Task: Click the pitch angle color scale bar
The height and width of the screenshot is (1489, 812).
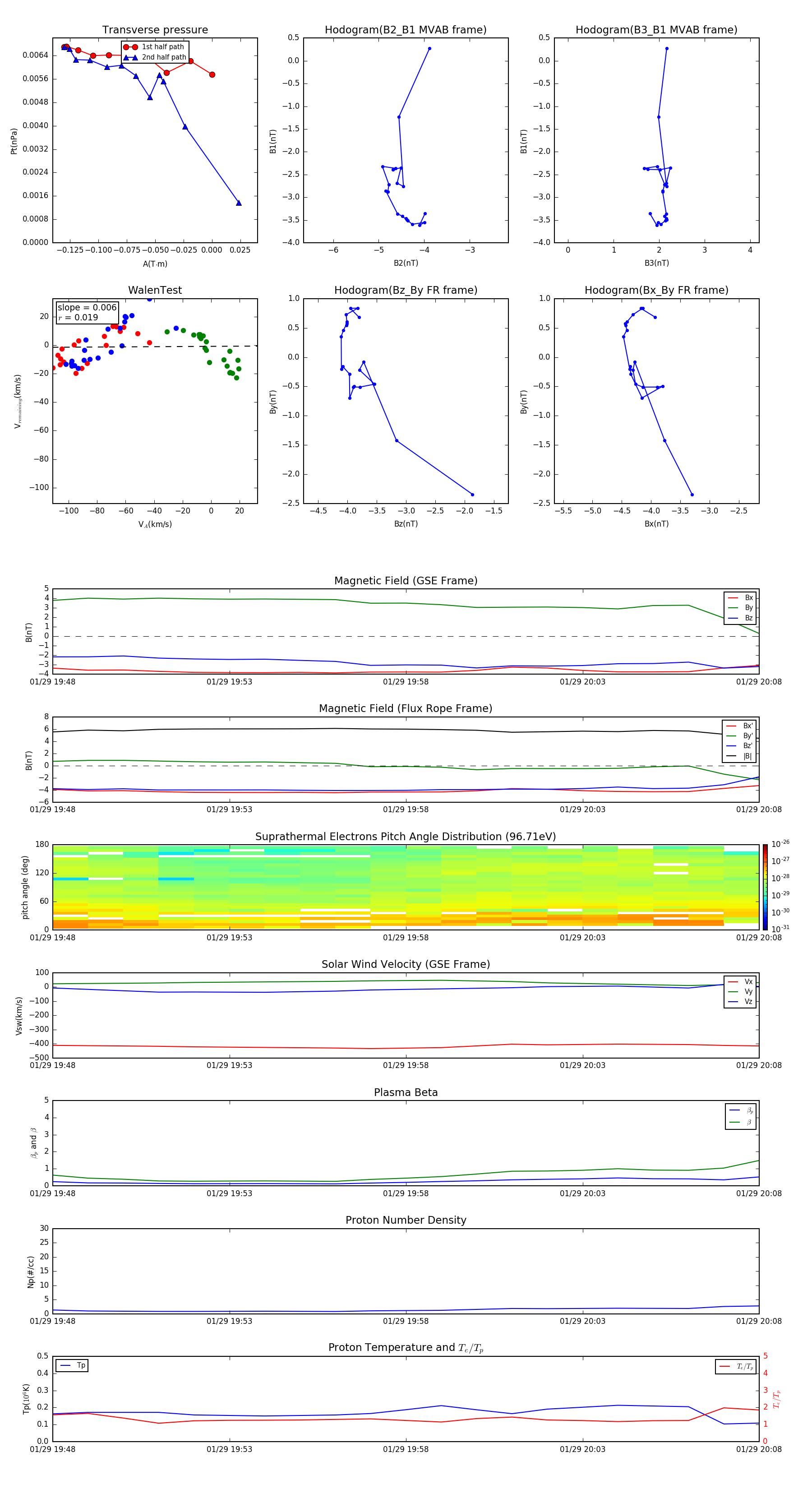Action: (x=765, y=887)
